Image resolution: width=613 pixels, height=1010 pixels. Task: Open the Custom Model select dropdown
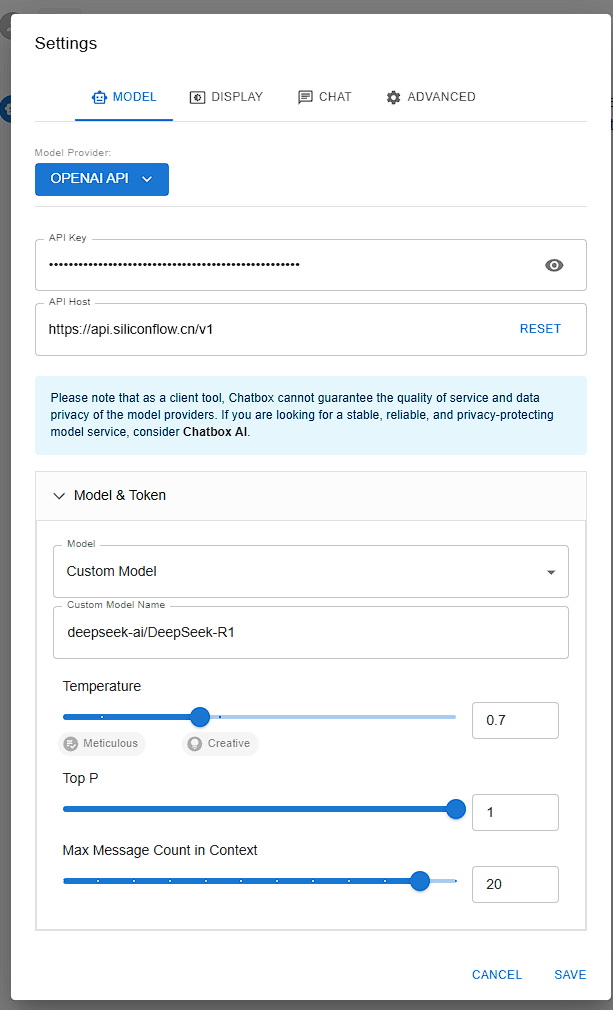311,571
